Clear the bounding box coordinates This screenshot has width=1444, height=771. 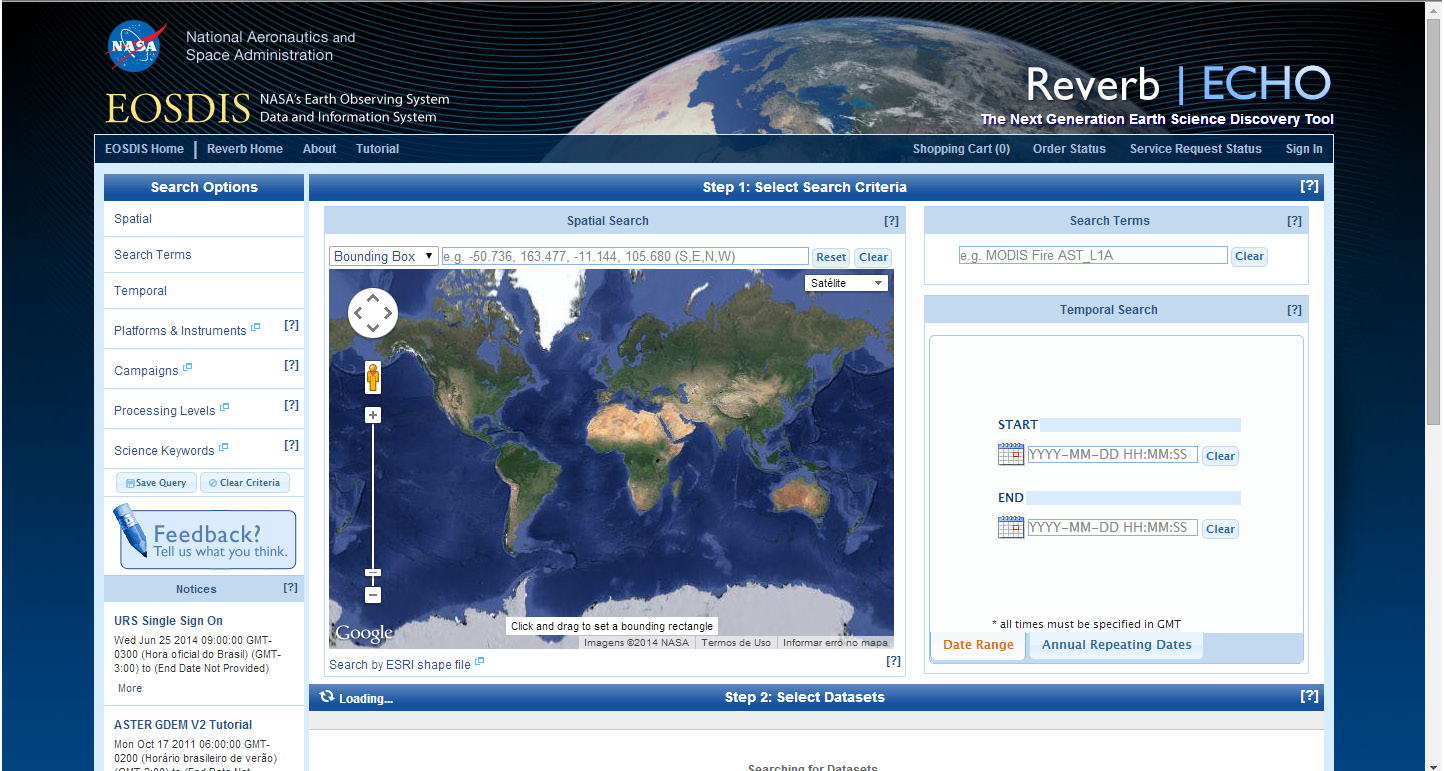click(873, 257)
